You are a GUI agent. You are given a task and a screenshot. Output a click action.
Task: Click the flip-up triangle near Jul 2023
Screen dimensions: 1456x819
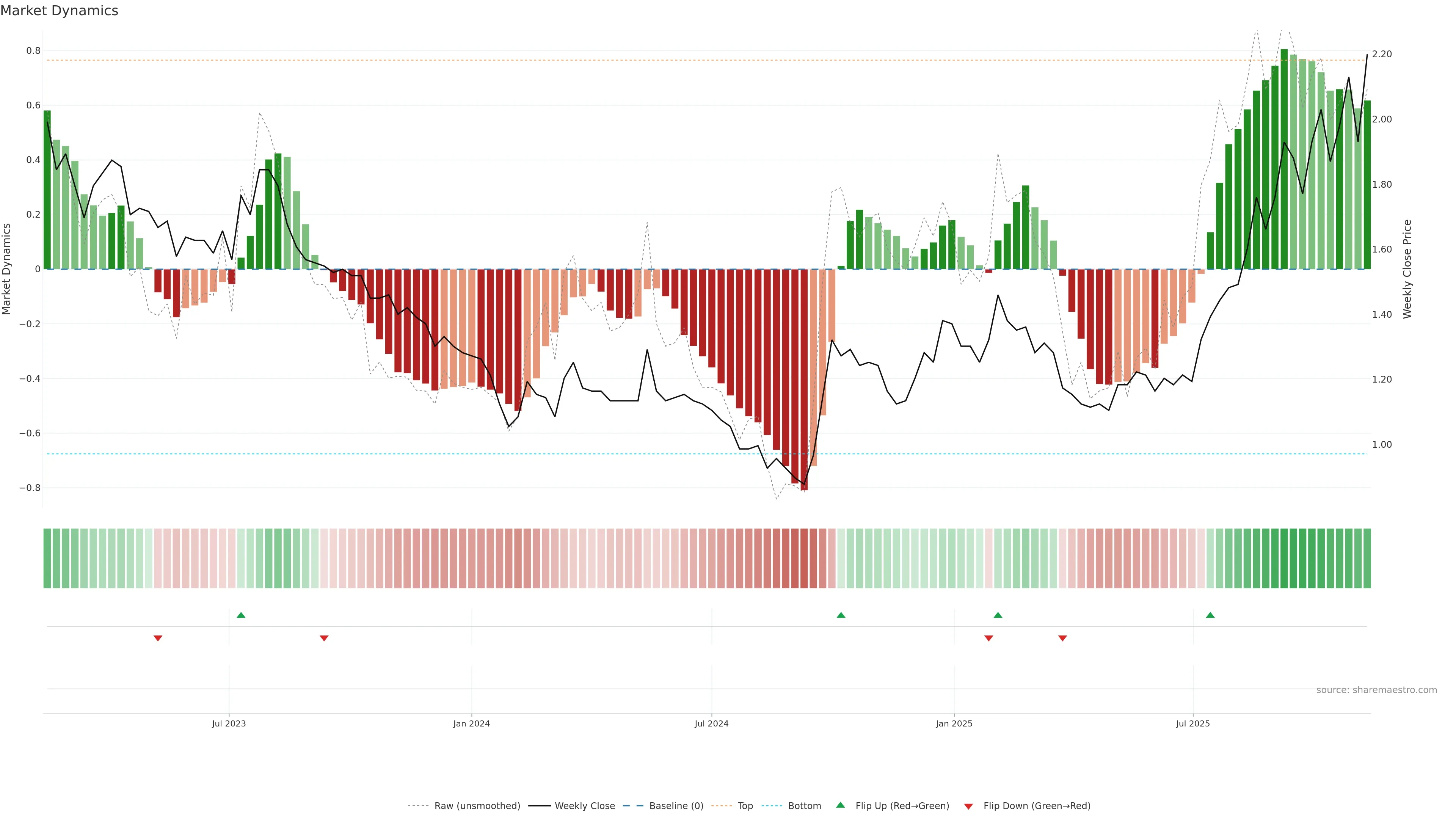tap(241, 615)
